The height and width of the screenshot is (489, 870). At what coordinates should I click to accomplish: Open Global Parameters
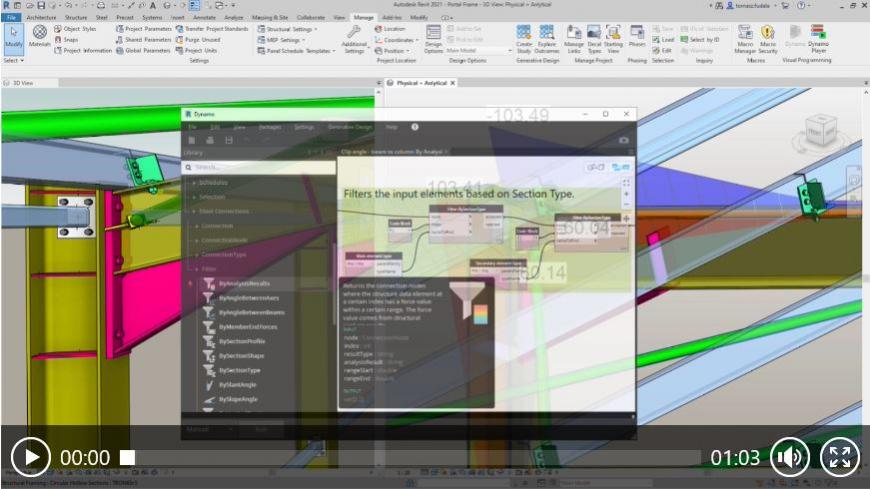tap(143, 51)
